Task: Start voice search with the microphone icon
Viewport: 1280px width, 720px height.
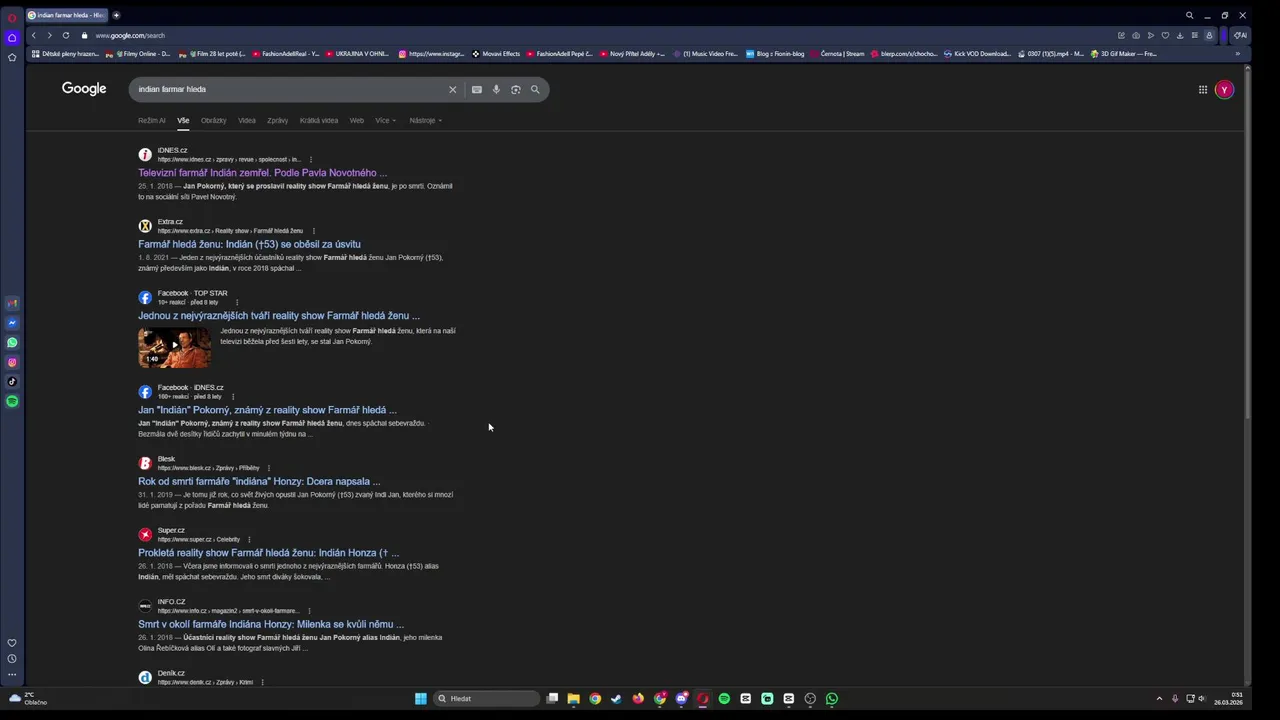Action: click(496, 89)
